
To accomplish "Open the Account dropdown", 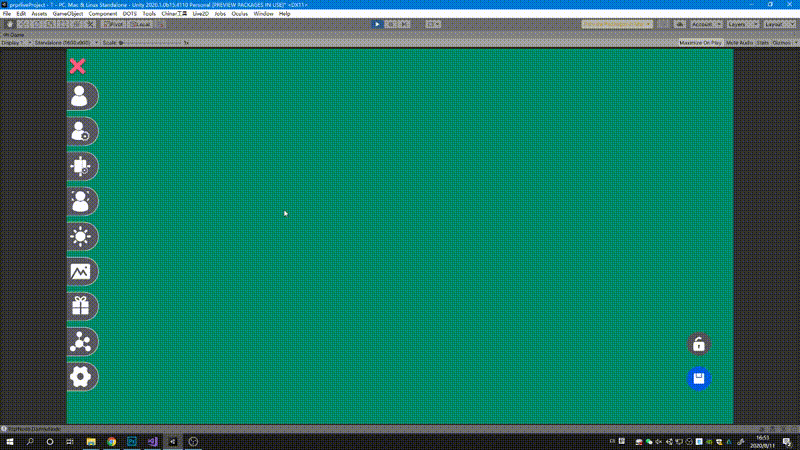I will (706, 24).
